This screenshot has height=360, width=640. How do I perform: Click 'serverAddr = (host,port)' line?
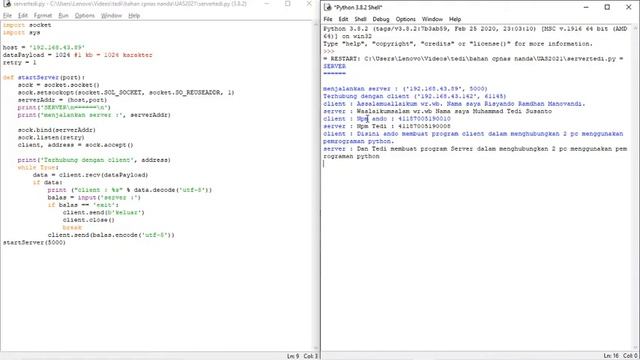click(x=62, y=100)
